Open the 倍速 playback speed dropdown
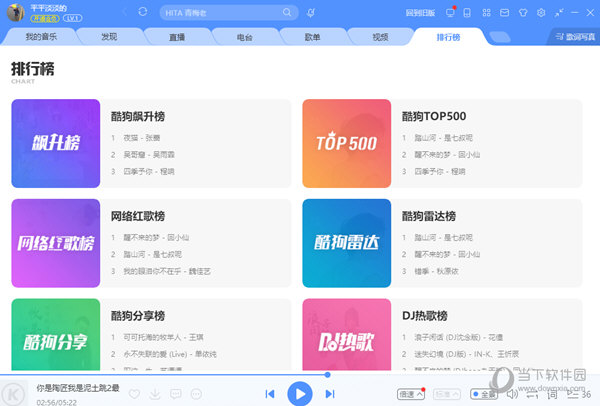The height and width of the screenshot is (406, 600). coord(411,394)
